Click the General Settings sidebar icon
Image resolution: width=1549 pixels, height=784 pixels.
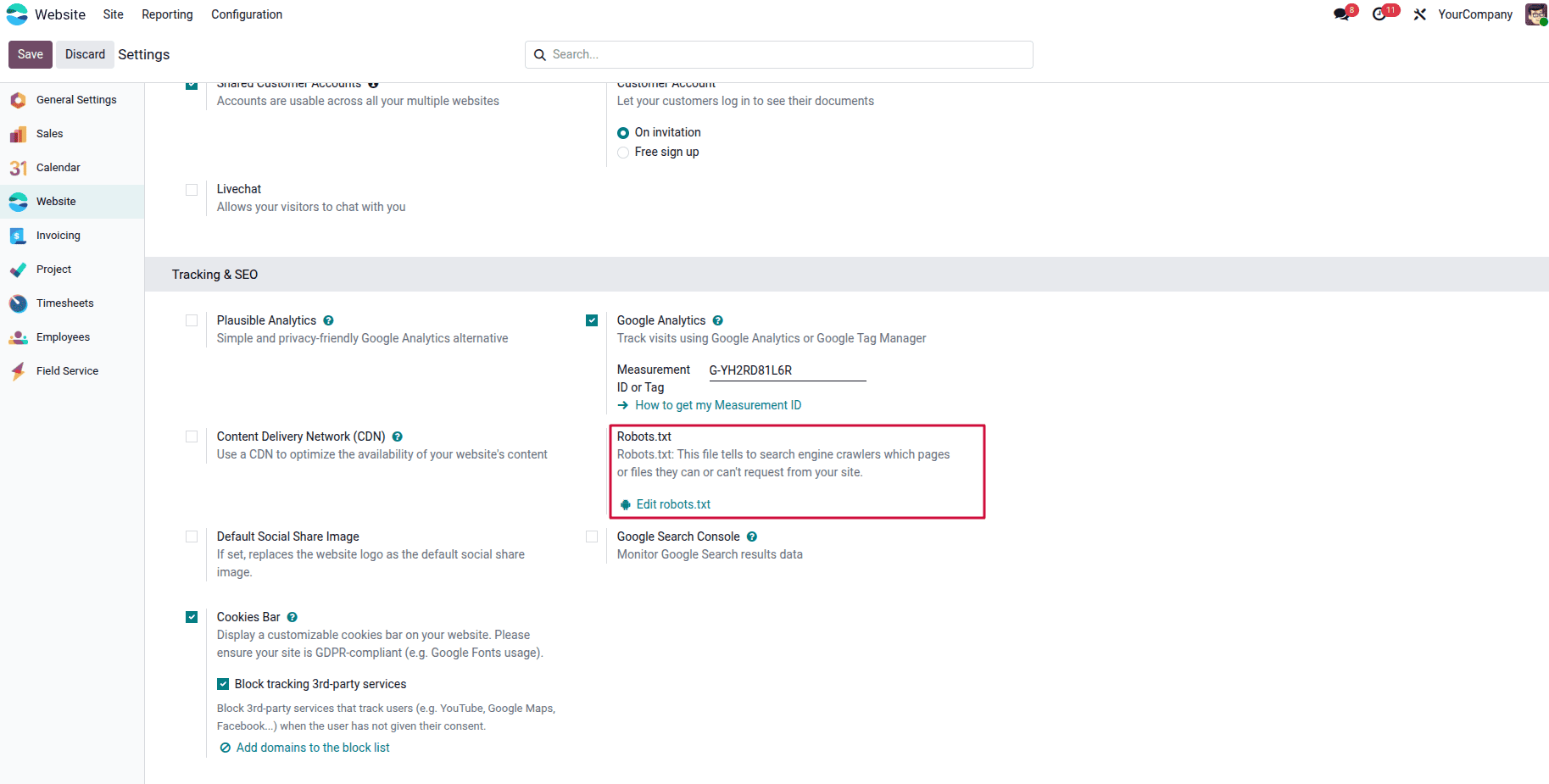tap(18, 100)
